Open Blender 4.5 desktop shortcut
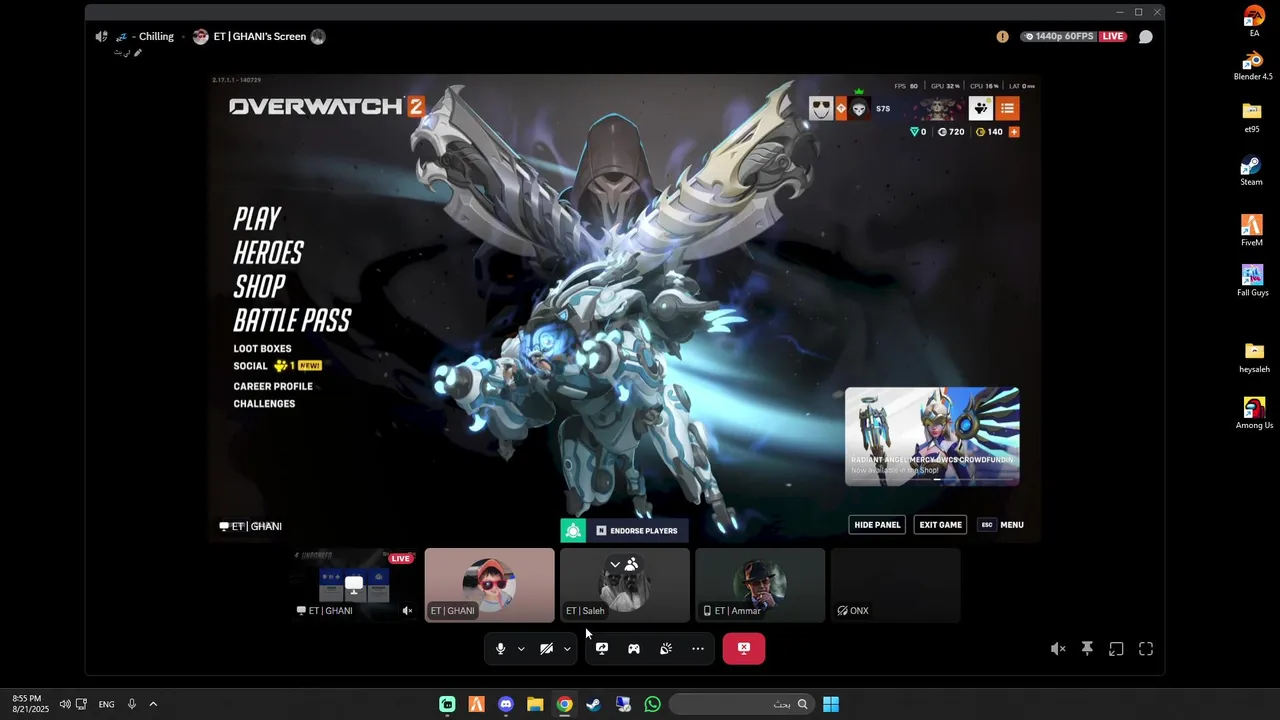The height and width of the screenshot is (720, 1280). pyautogui.click(x=1253, y=66)
